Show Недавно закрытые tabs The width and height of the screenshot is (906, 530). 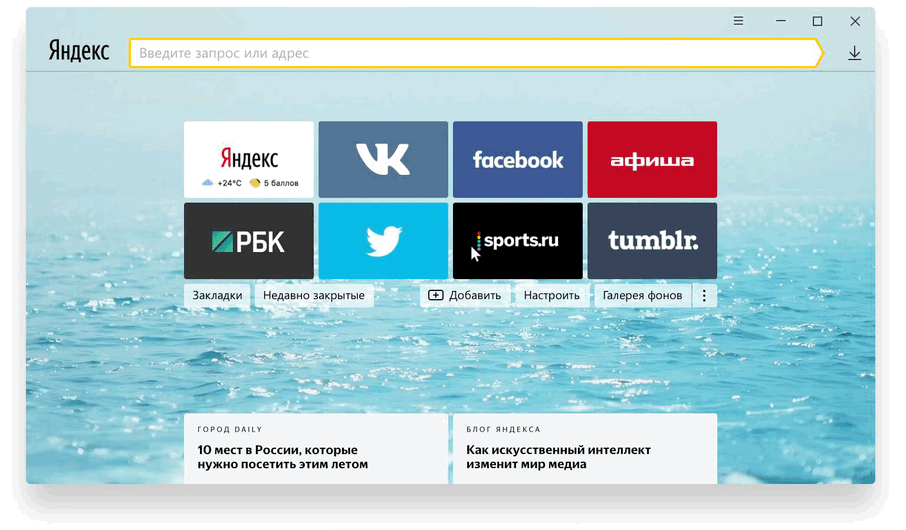(314, 295)
